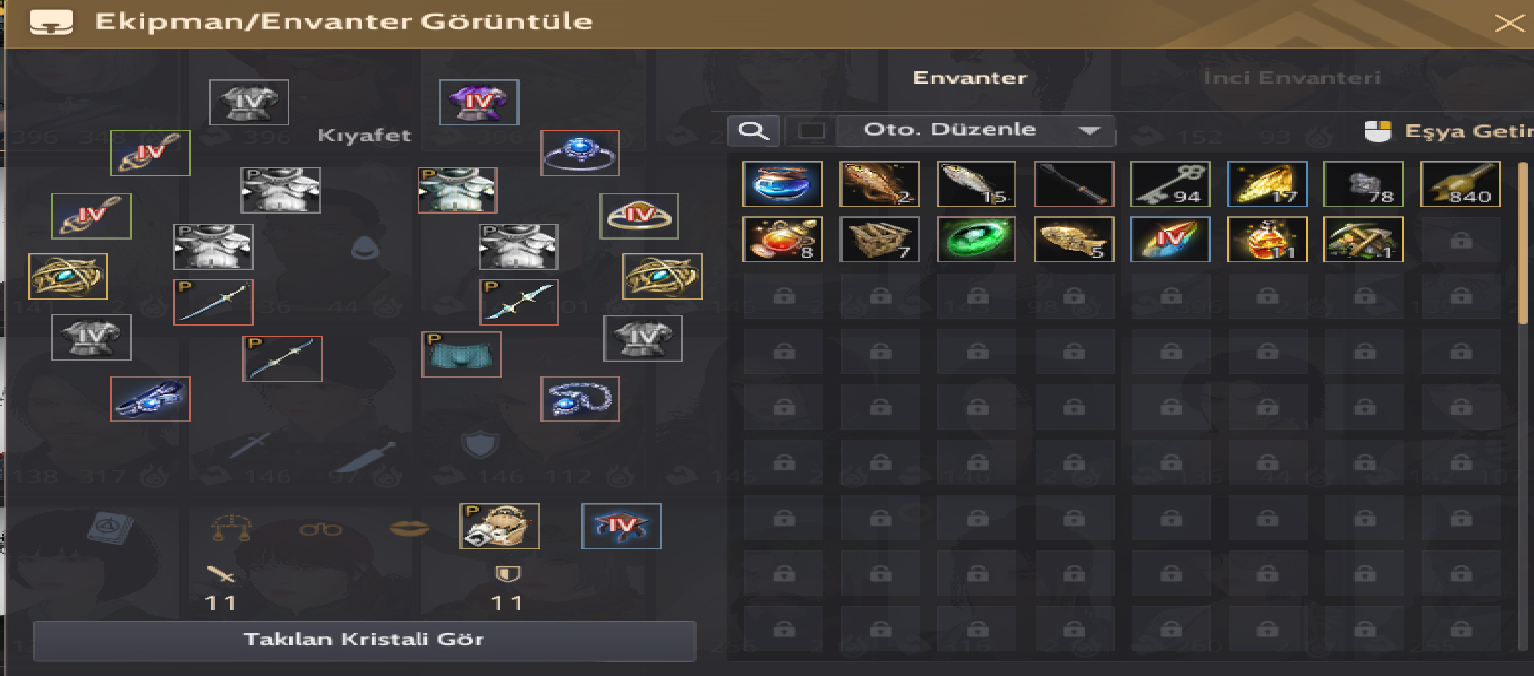Expand the Oto. Düzenle dropdown arrow
Image resolution: width=1534 pixels, height=676 pixels.
1089,131
